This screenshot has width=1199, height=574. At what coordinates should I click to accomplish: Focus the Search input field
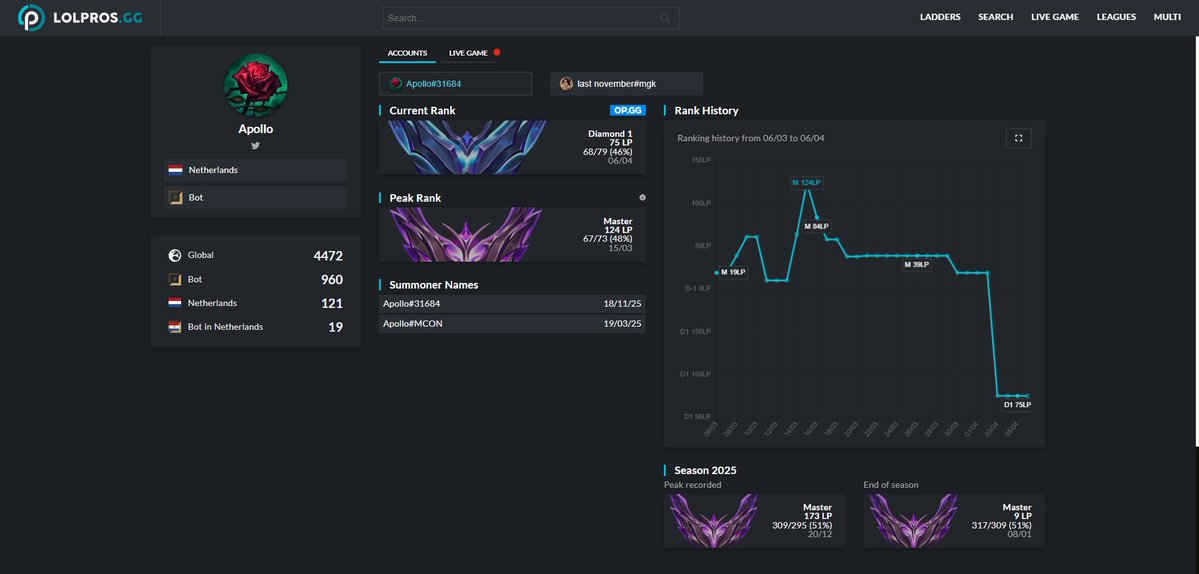[531, 18]
